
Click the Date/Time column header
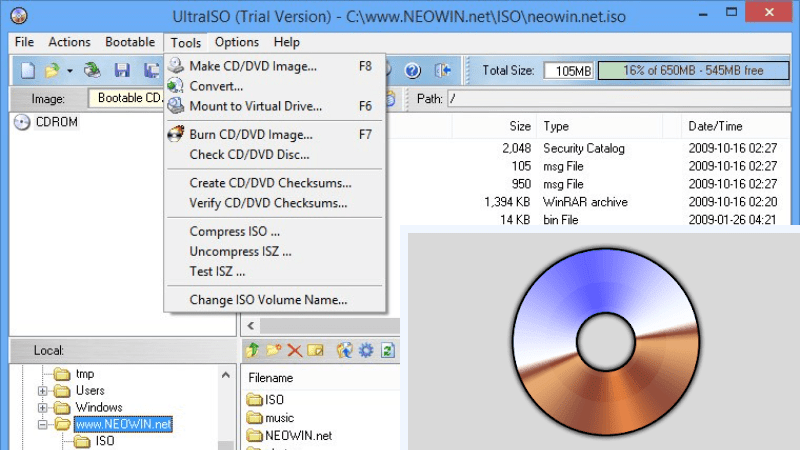coord(715,127)
